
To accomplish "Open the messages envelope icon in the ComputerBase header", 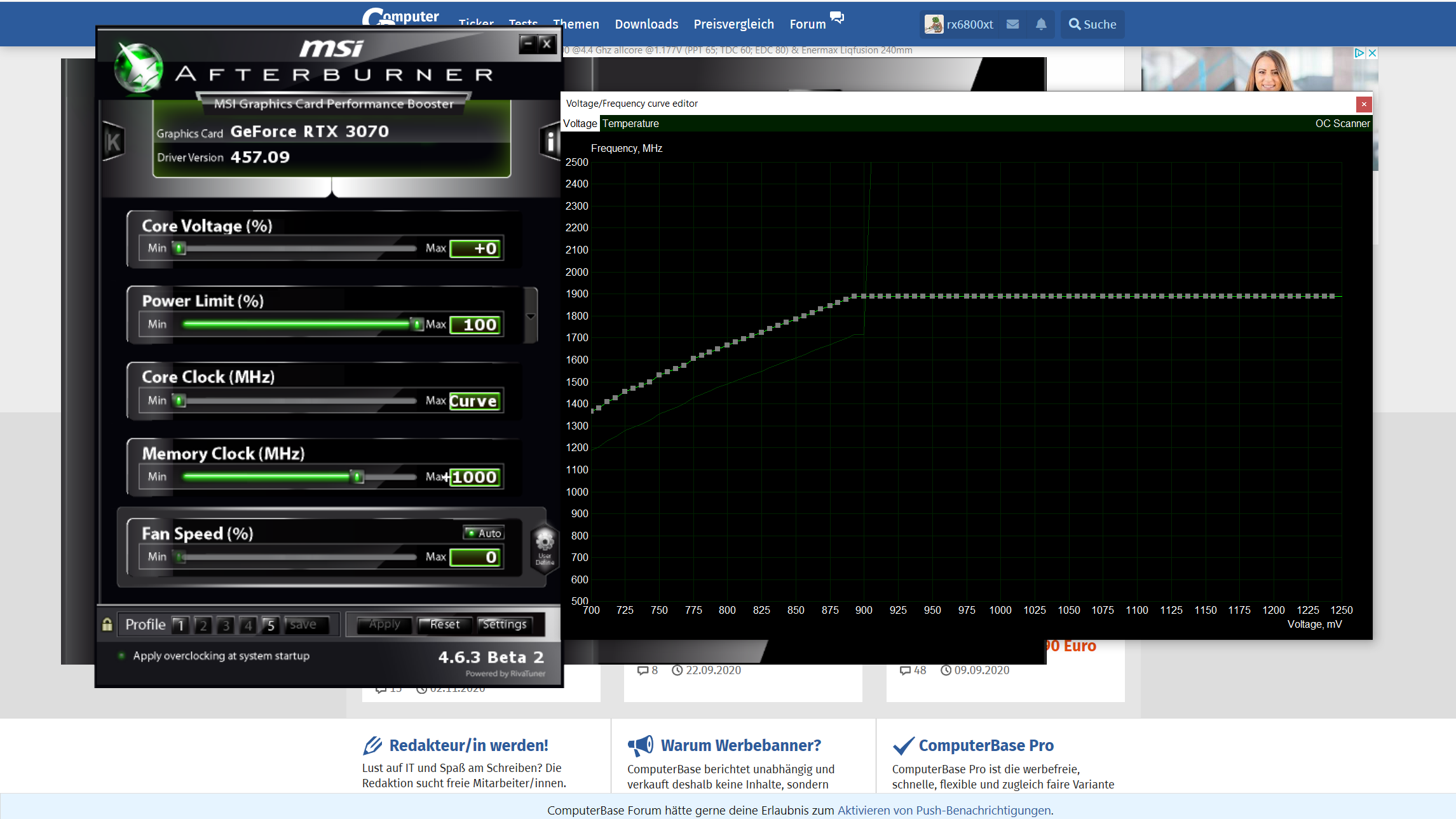I will [1013, 24].
